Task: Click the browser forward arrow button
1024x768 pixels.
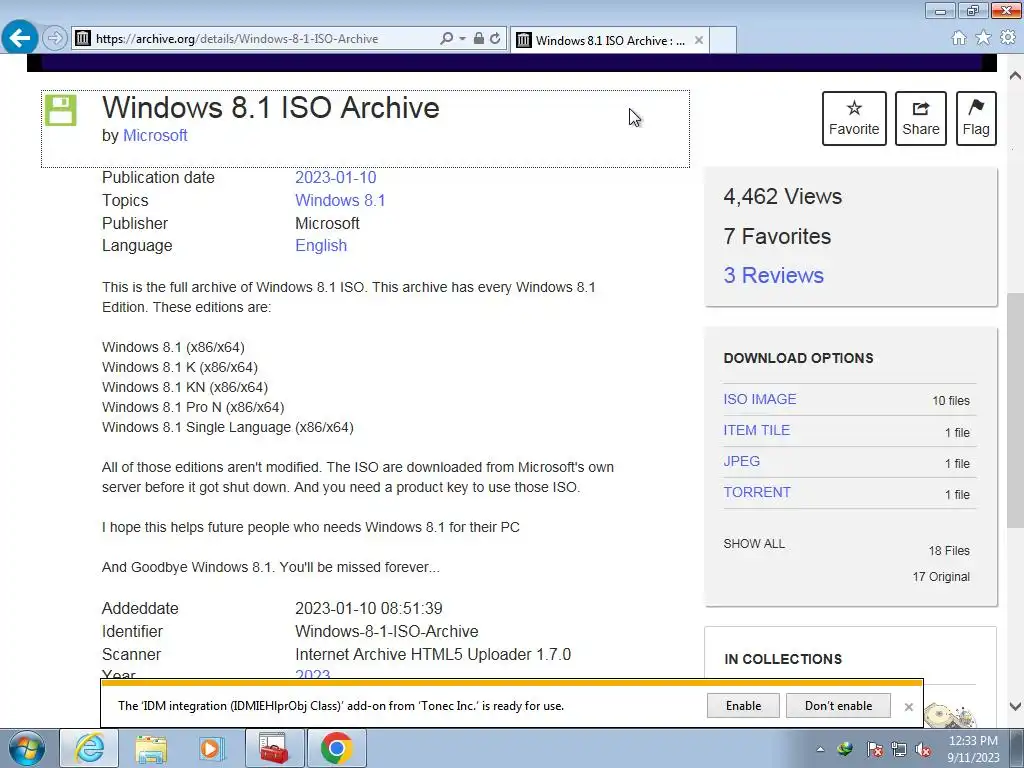Action: (55, 38)
